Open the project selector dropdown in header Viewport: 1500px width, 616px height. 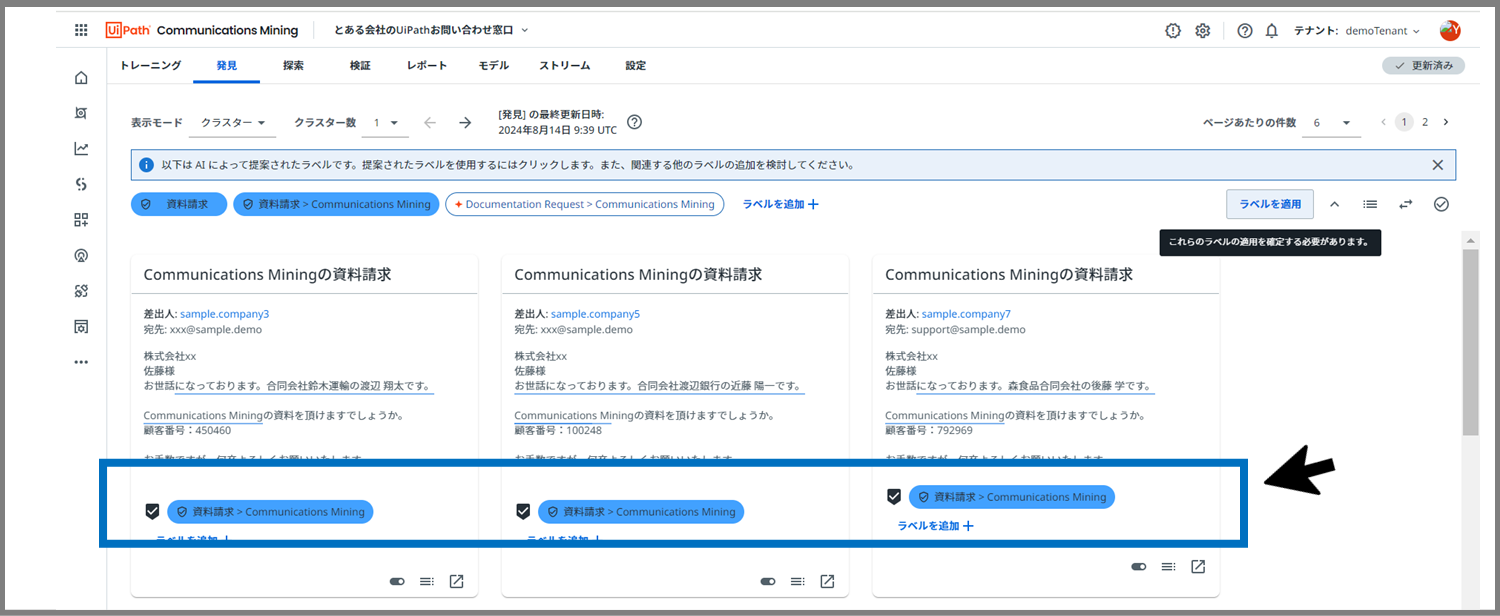(x=431, y=31)
